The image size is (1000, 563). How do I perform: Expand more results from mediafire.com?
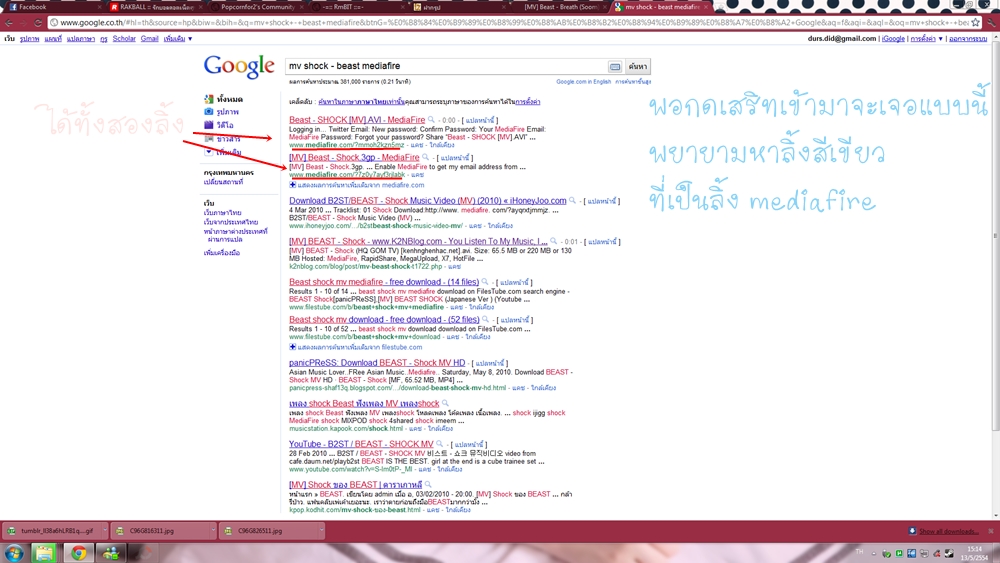point(357,185)
